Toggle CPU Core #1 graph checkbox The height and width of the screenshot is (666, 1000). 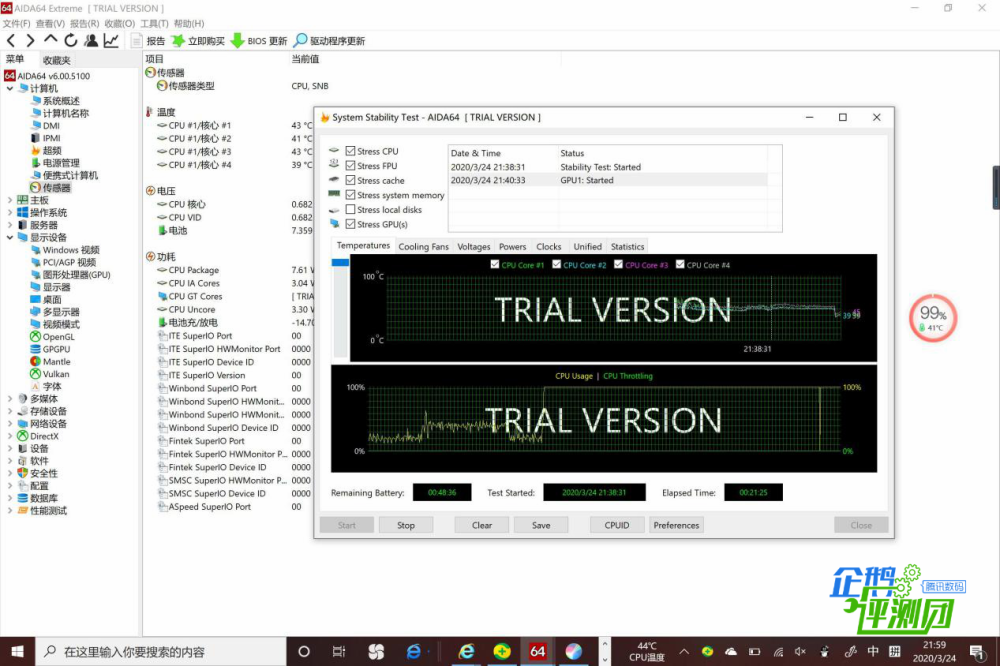pyautogui.click(x=495, y=264)
